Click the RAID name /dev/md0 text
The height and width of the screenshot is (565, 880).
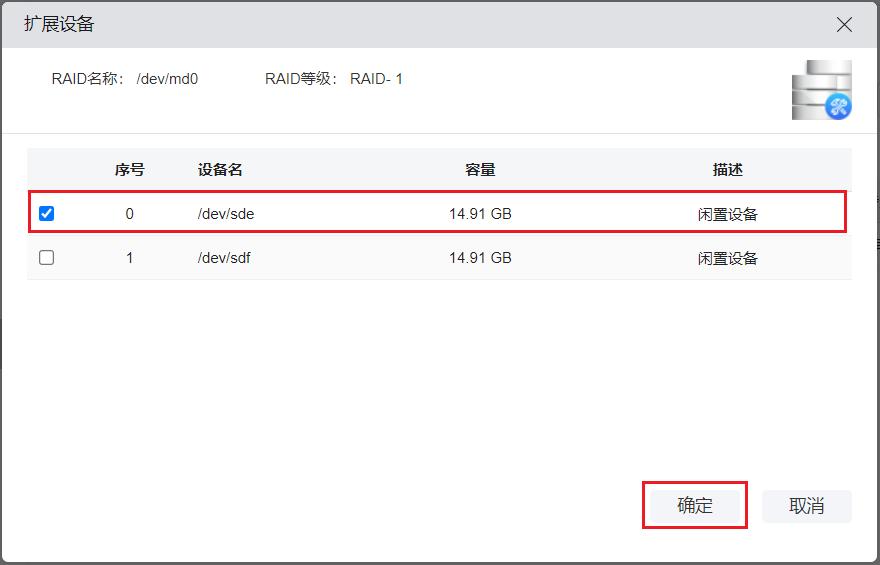(x=167, y=78)
